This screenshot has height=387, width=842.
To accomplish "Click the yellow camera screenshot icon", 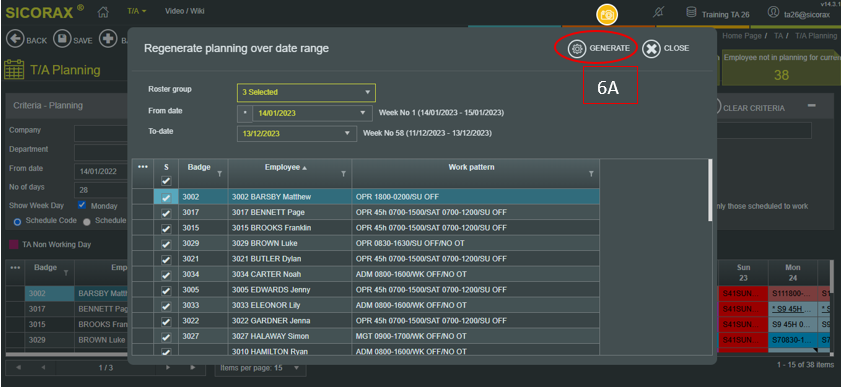I will point(607,14).
